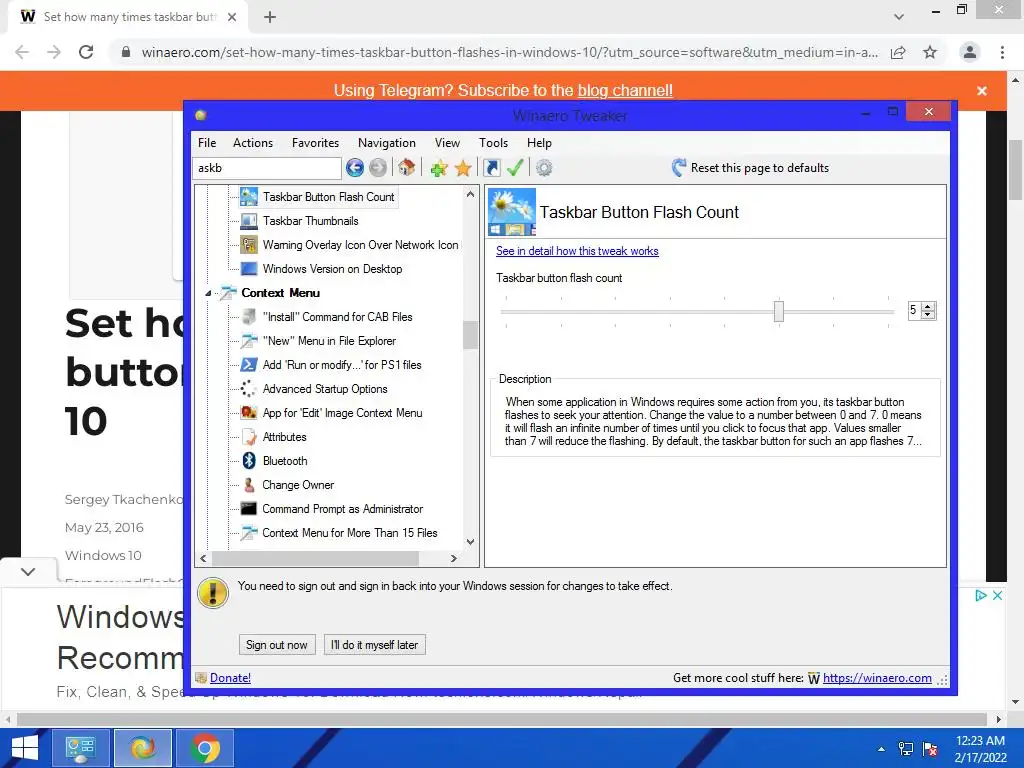The width and height of the screenshot is (1024, 768).
Task: Click the Reset page refresh arrow icon
Action: pyautogui.click(x=679, y=168)
